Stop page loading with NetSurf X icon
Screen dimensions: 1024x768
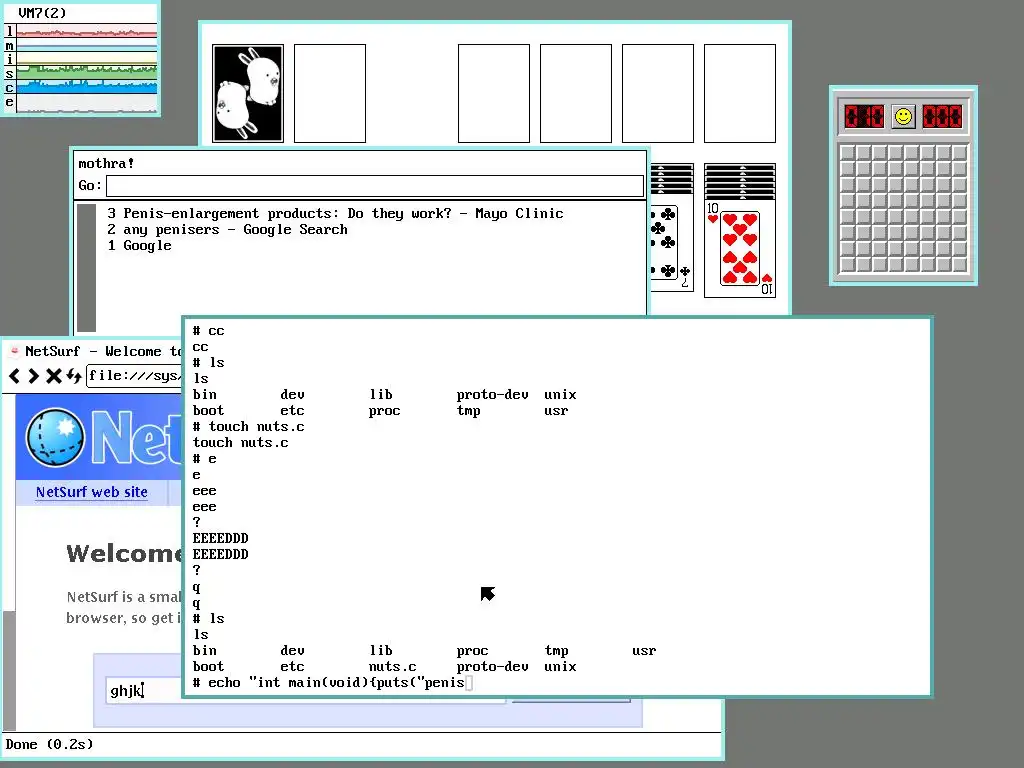(54, 376)
